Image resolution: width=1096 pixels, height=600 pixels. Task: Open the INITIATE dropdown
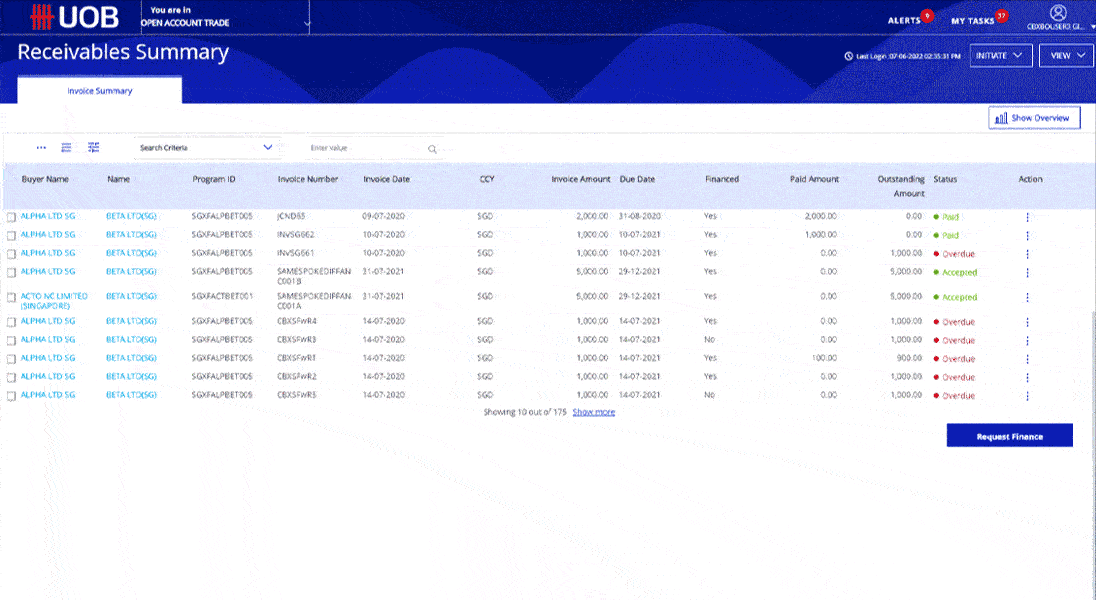click(1001, 56)
